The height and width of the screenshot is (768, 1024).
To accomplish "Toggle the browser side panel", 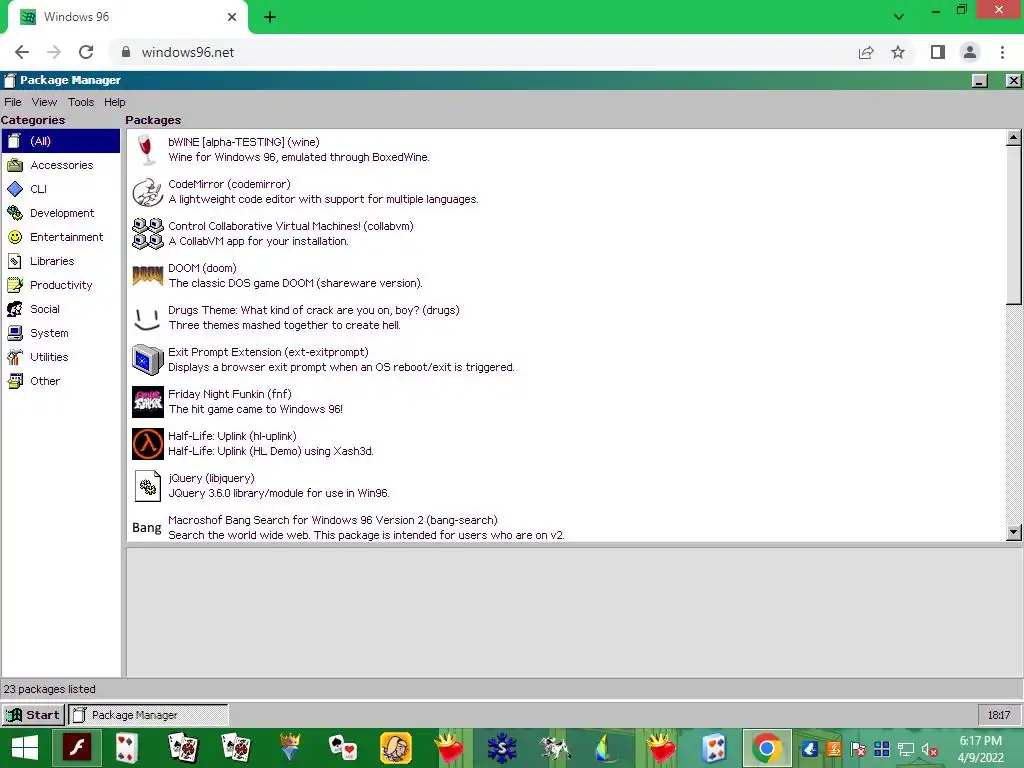I will (938, 52).
